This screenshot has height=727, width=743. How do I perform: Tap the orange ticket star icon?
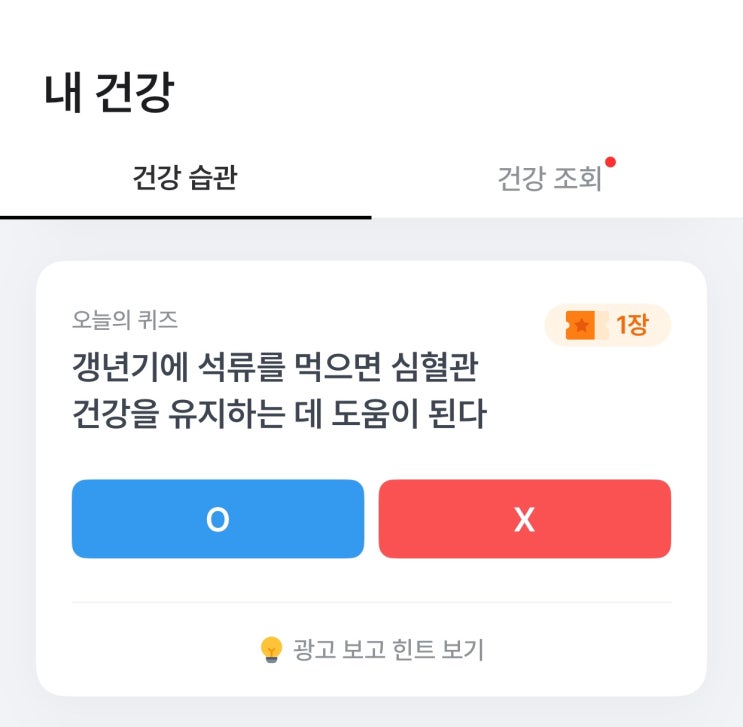[x=581, y=325]
